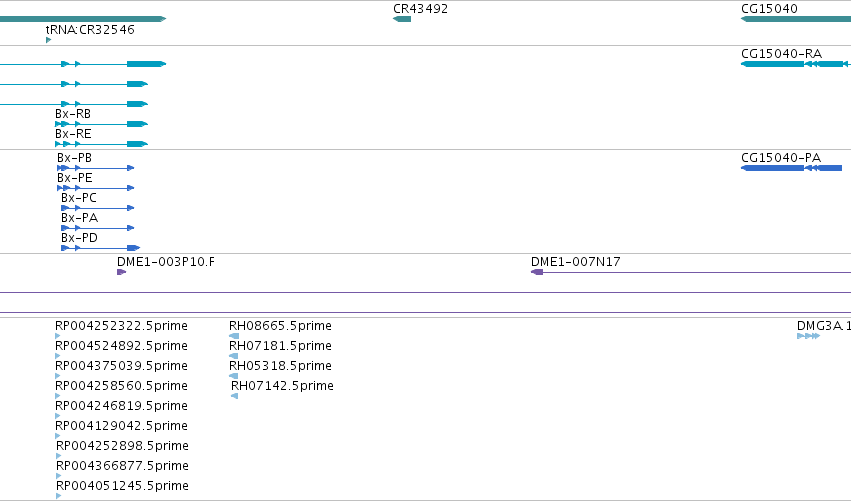Click RP004252322.5prime EST label
The height and width of the screenshot is (501, 851).
point(122,326)
